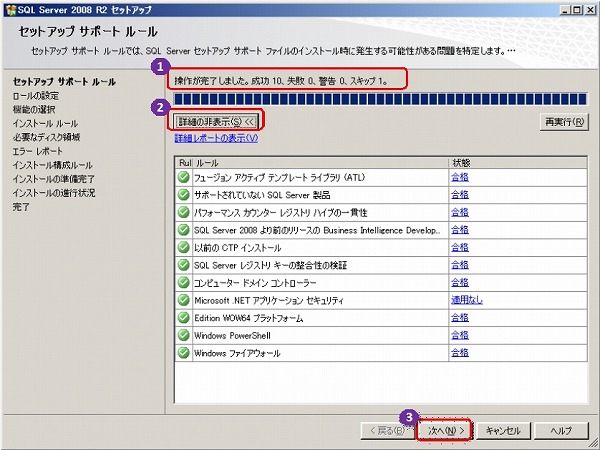Click the disabled < 戻る(B) button
The width and height of the screenshot is (600, 450).
pos(387,431)
